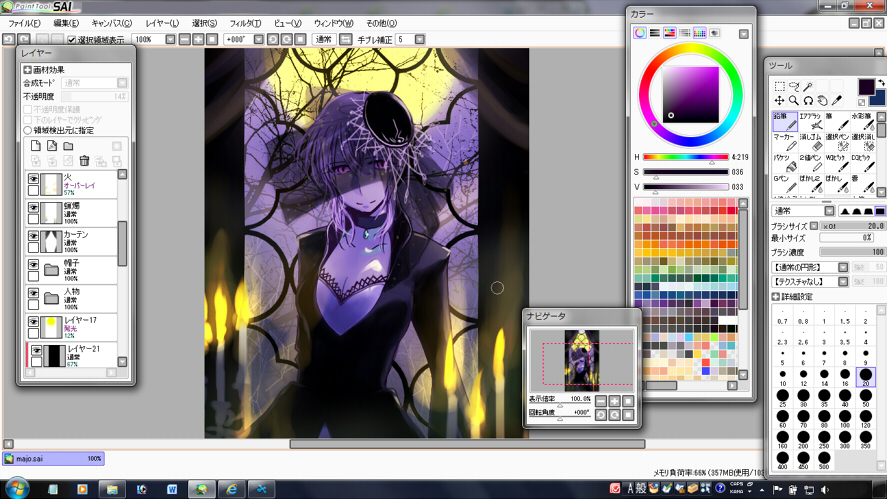887x499 pixels.
Task: Show the color wheel panel icon
Action: point(640,33)
